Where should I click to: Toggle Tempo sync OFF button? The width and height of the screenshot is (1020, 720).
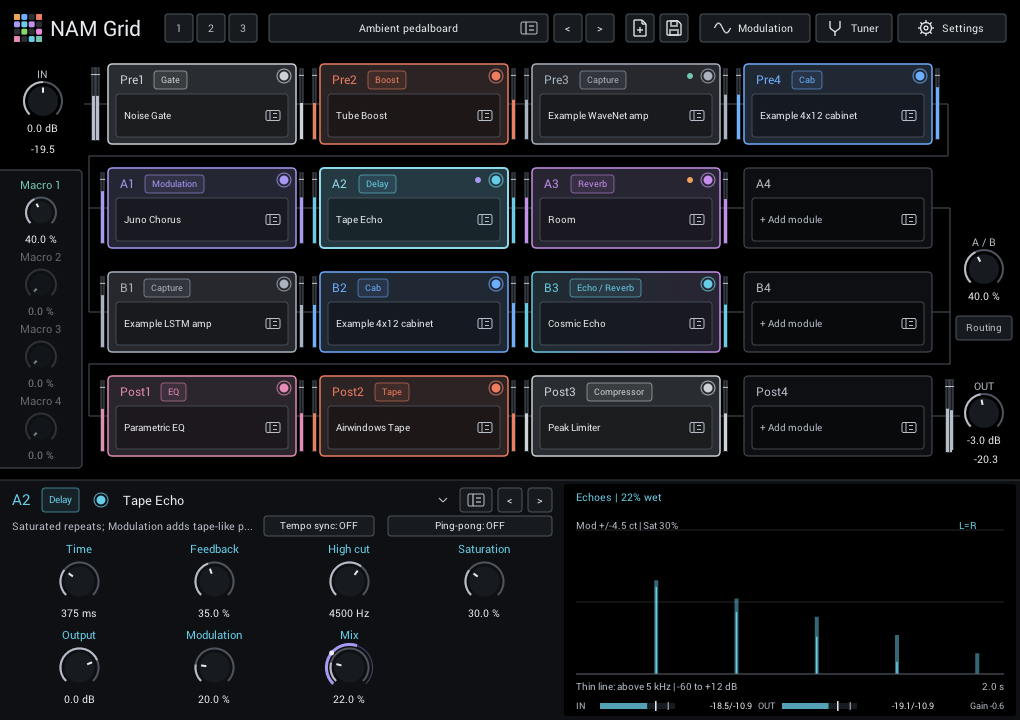[x=319, y=526]
